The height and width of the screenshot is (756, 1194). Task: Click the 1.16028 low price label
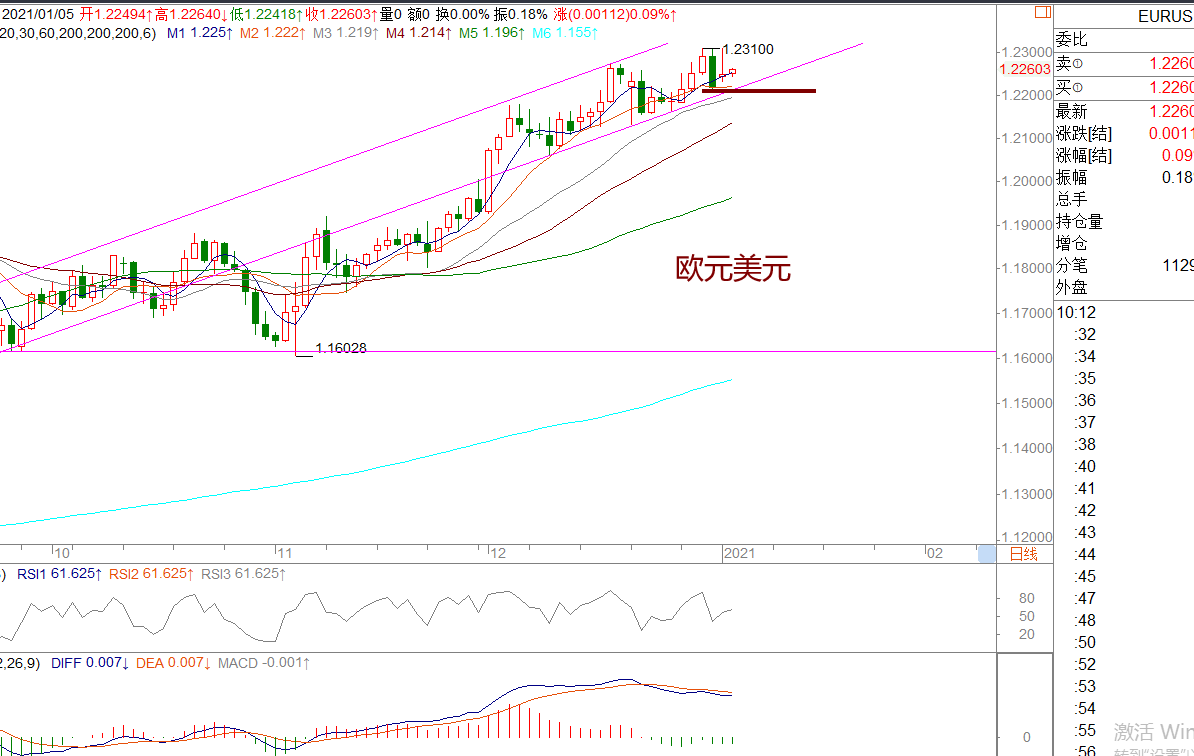click(340, 348)
